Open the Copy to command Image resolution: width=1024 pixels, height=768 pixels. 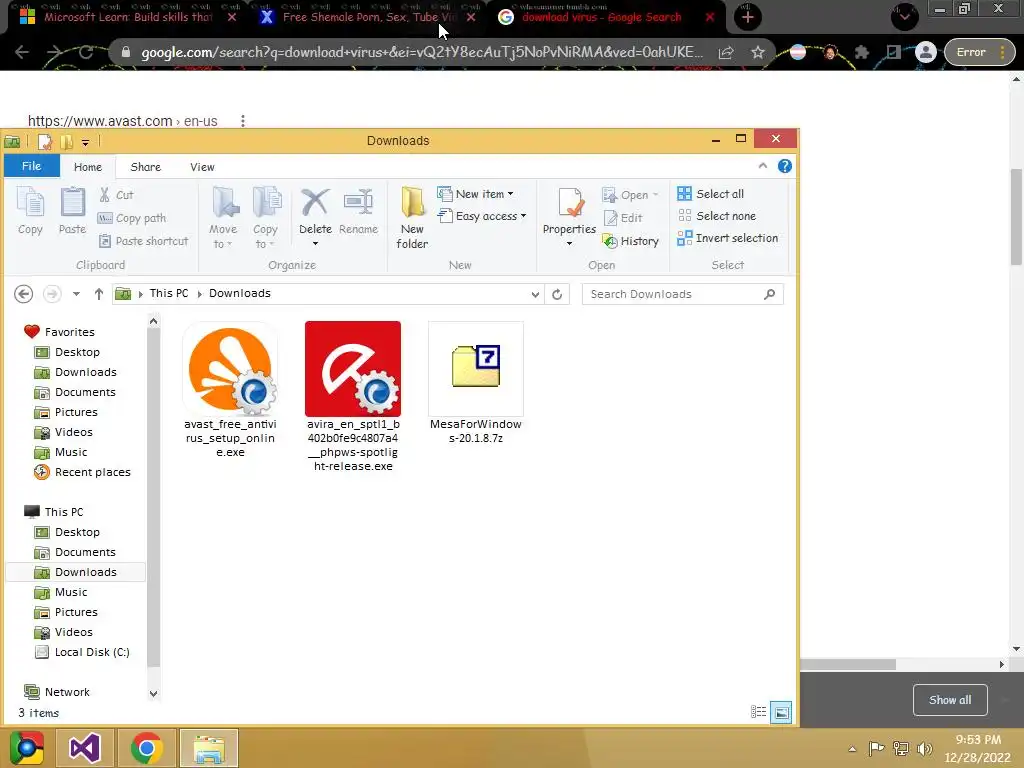pyautogui.click(x=265, y=217)
